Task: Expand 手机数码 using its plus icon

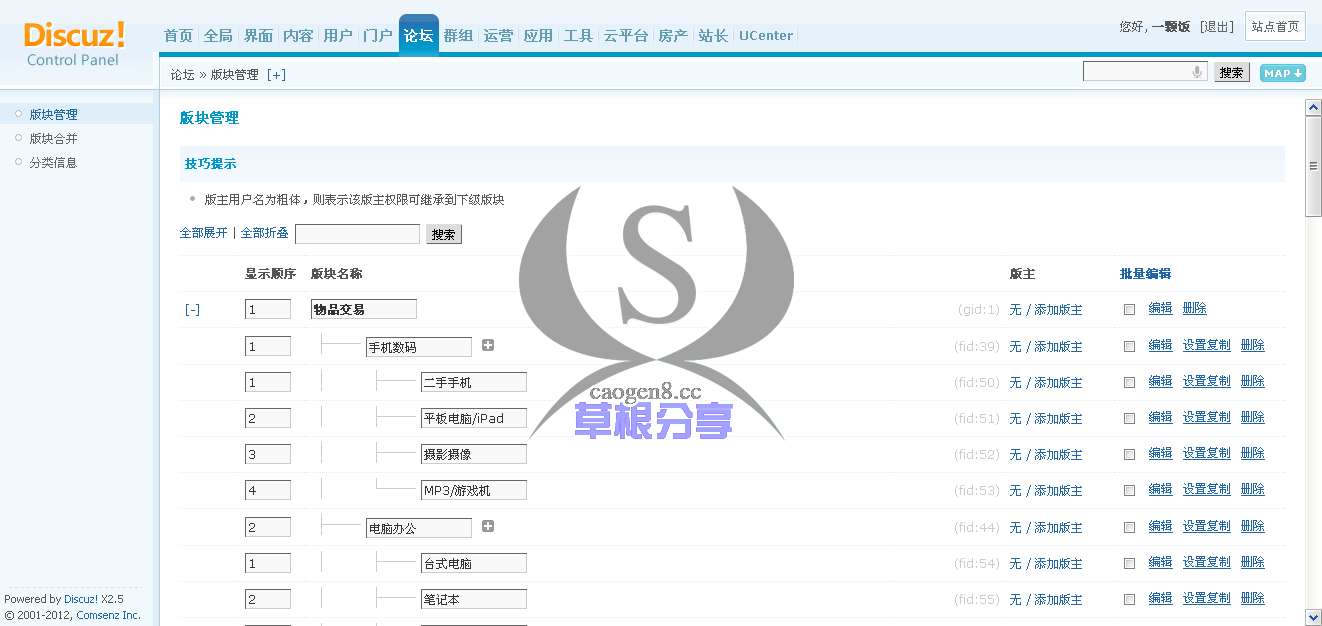Action: (487, 344)
